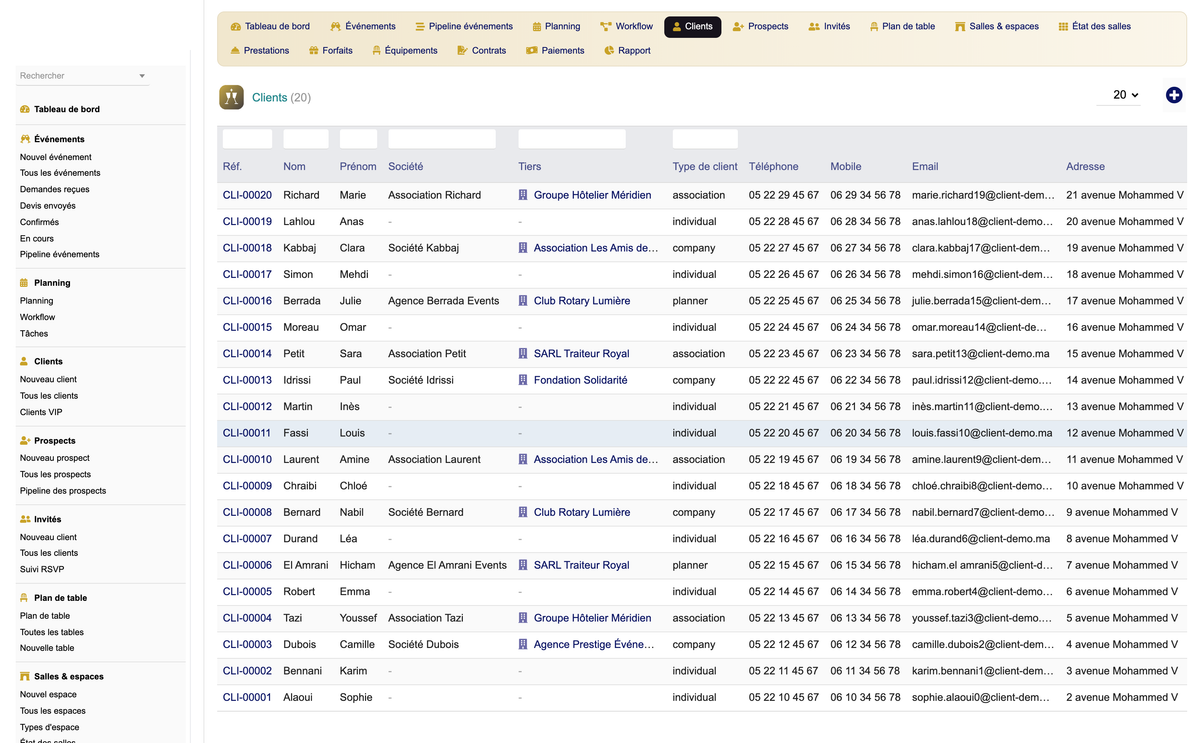Open the Prestations tab
This screenshot has height=743, width=1200.
[259, 50]
